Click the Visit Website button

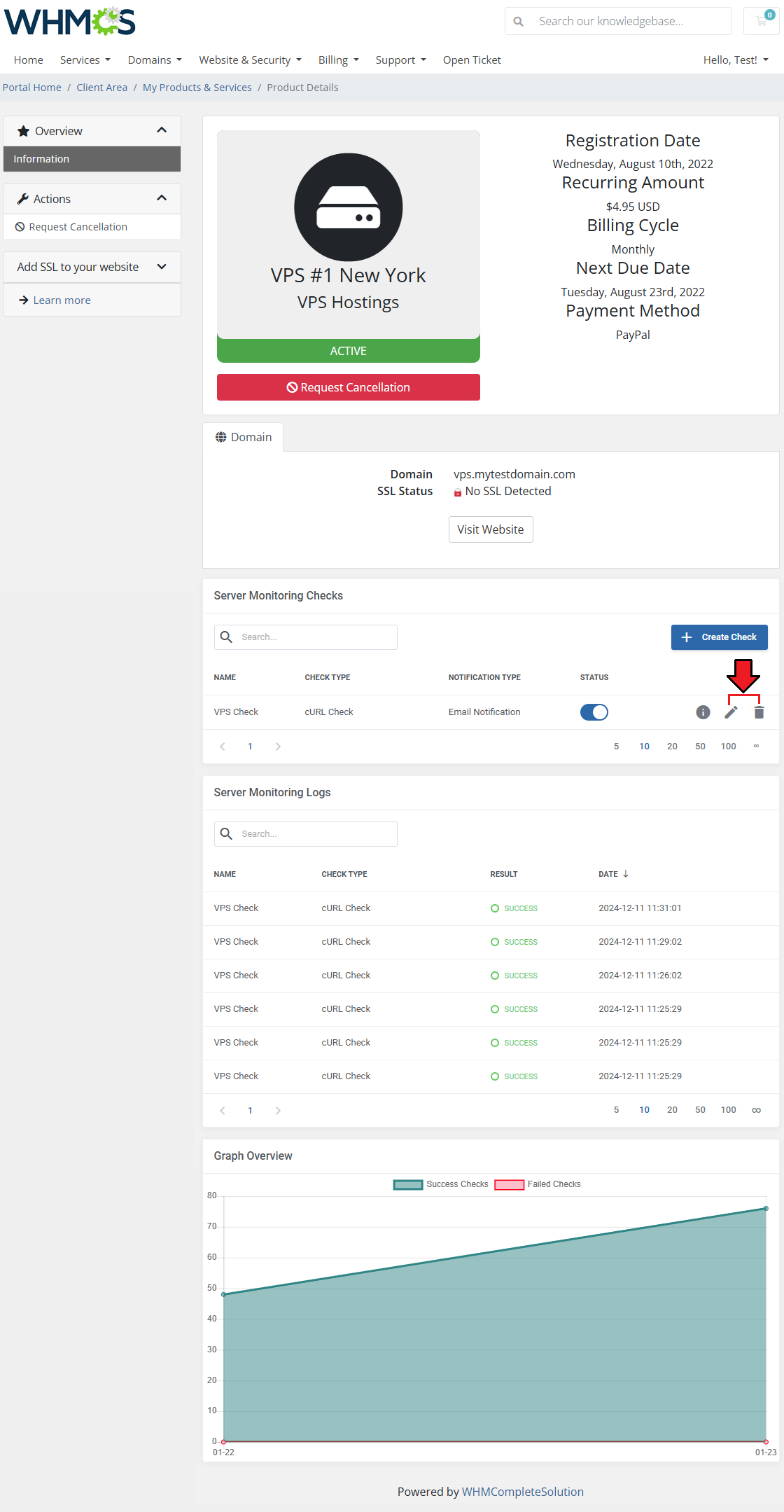pyautogui.click(x=491, y=529)
